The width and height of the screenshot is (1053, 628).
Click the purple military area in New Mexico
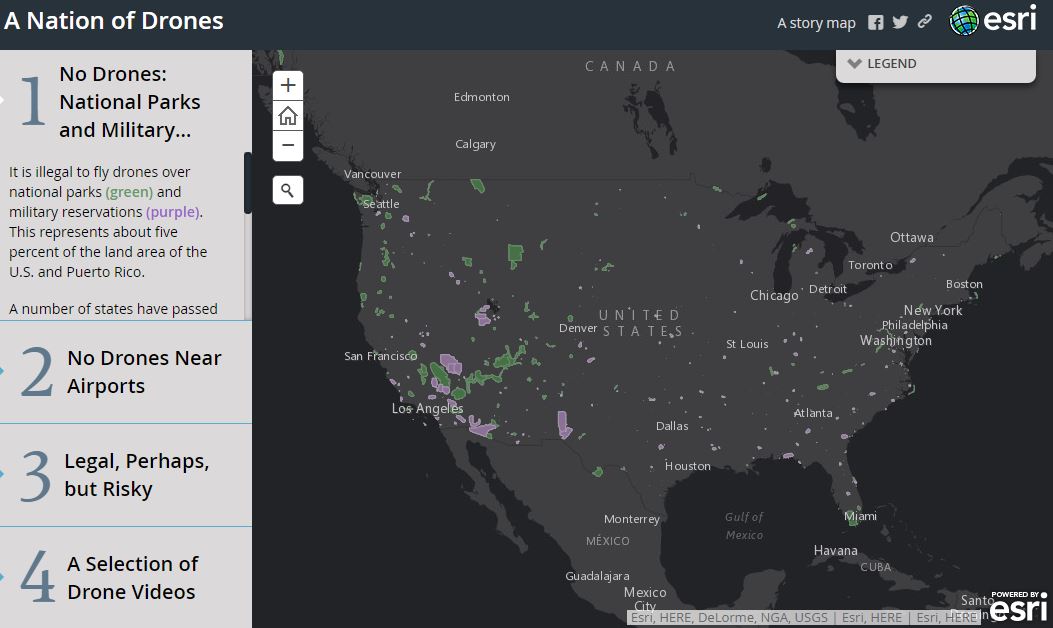click(x=564, y=424)
